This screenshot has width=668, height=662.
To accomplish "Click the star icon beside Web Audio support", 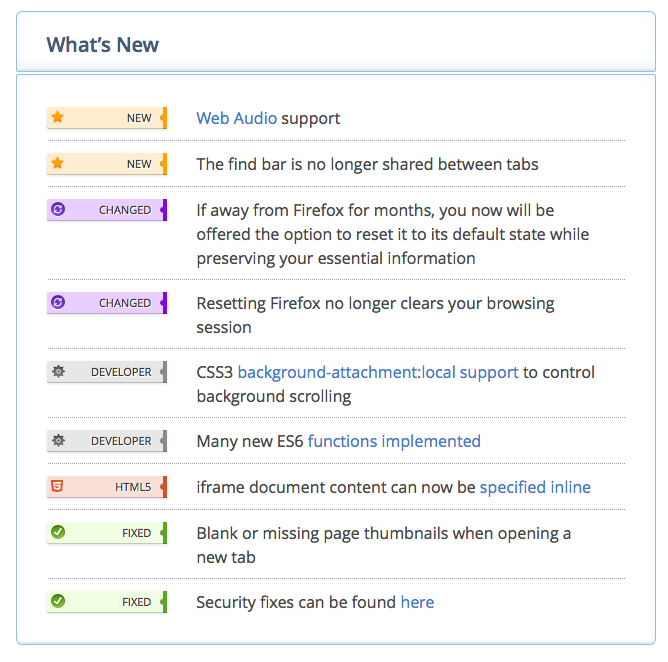I will (x=58, y=118).
